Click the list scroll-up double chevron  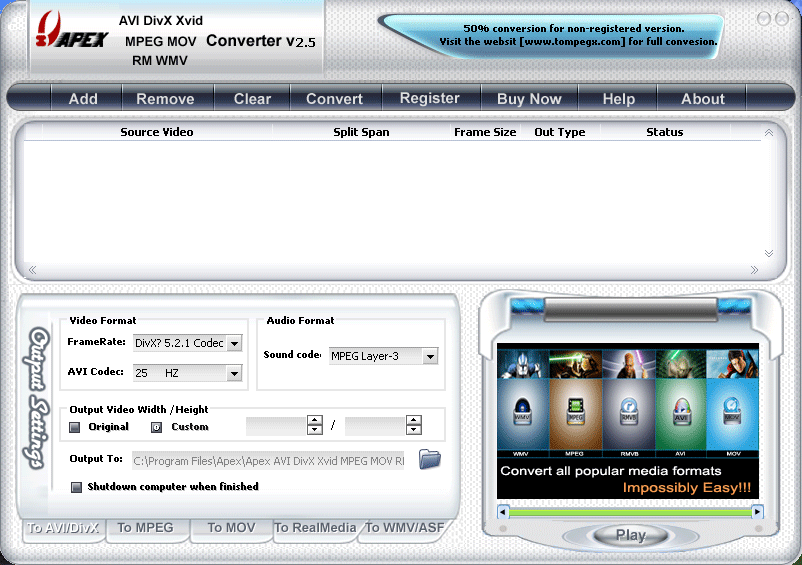pyautogui.click(x=769, y=133)
